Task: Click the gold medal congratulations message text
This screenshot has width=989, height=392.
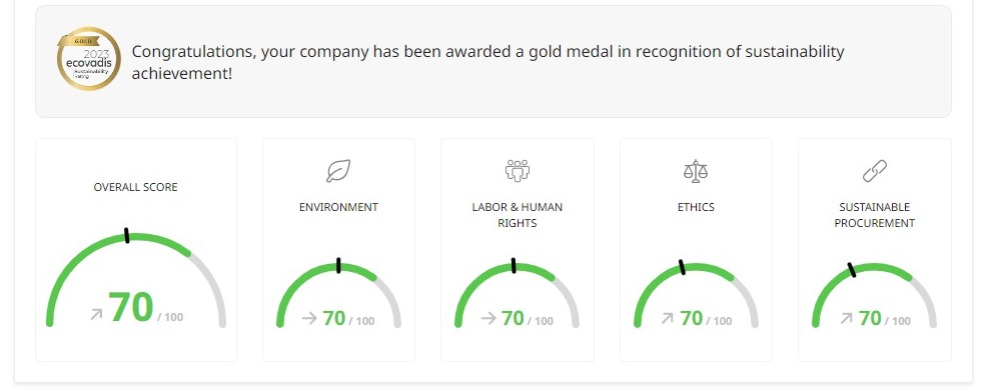Action: [x=488, y=62]
